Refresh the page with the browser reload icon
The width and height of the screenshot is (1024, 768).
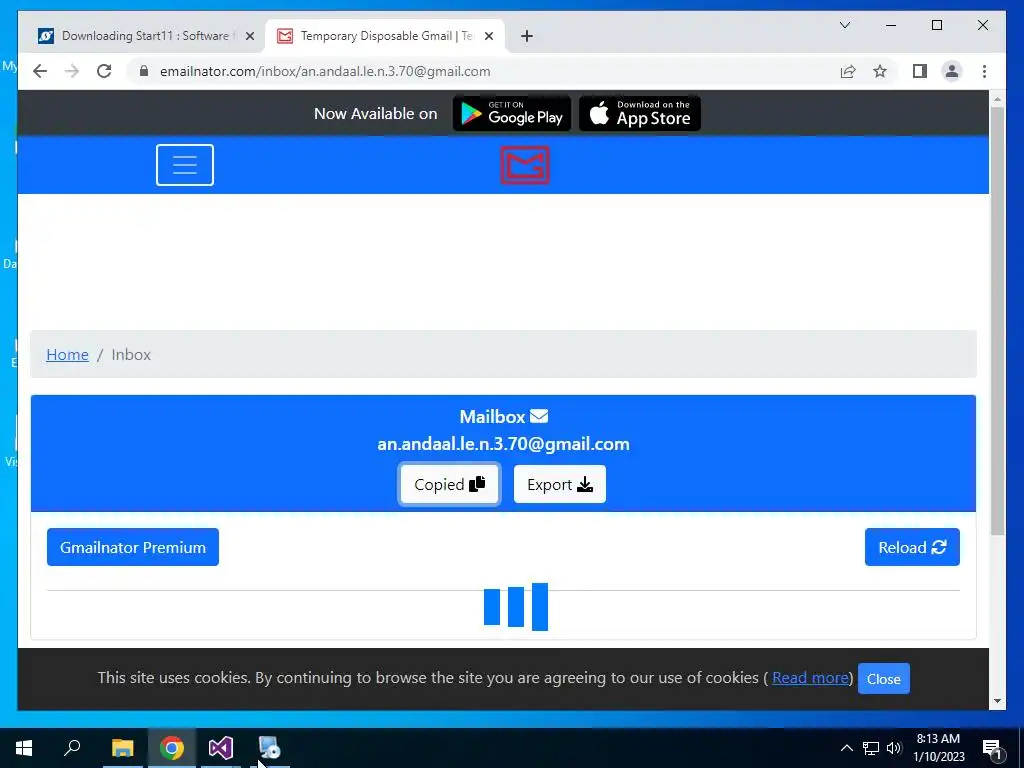[x=104, y=71]
